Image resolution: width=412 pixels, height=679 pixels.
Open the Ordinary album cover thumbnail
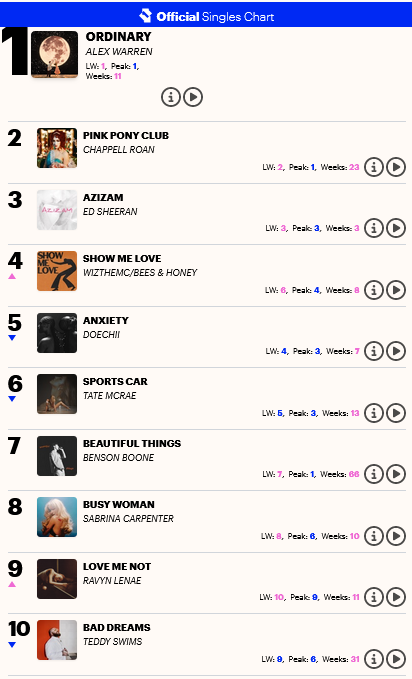click(55, 54)
